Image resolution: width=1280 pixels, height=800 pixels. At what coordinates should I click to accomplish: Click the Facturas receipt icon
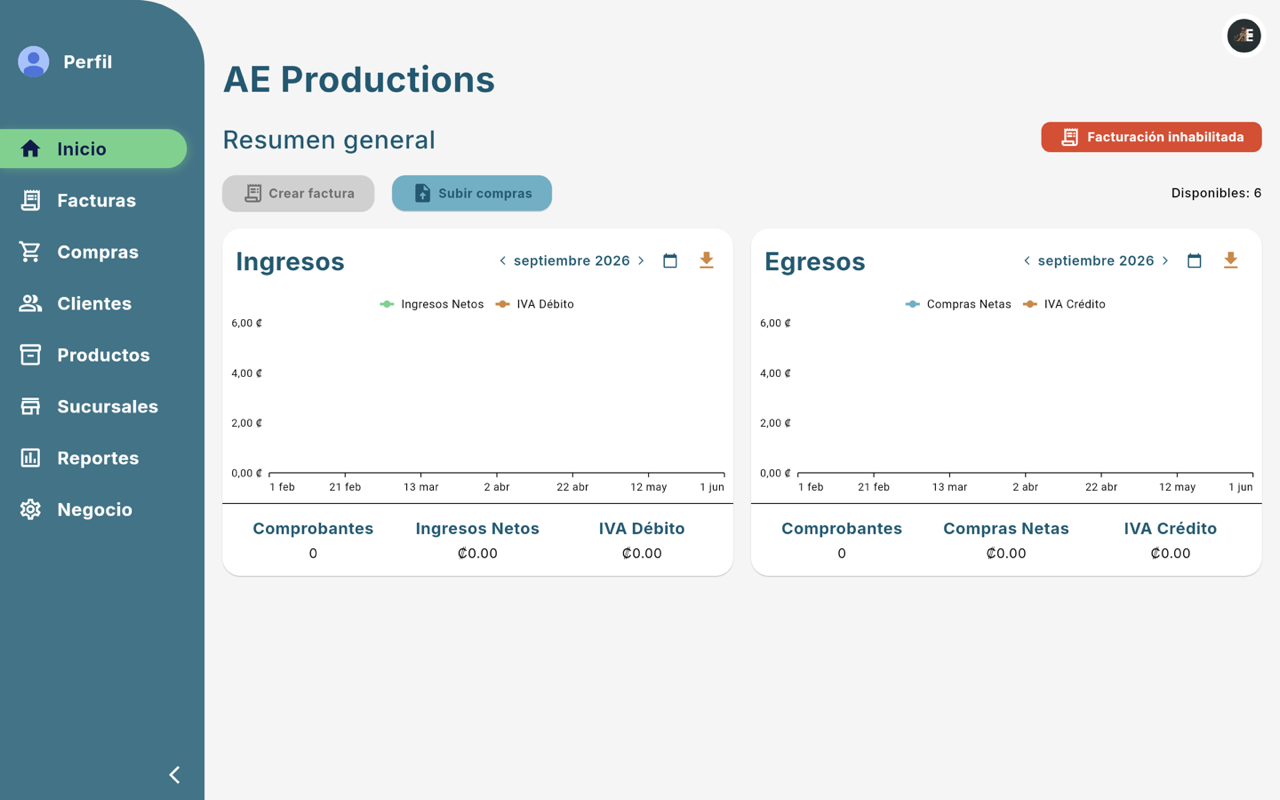tap(30, 200)
